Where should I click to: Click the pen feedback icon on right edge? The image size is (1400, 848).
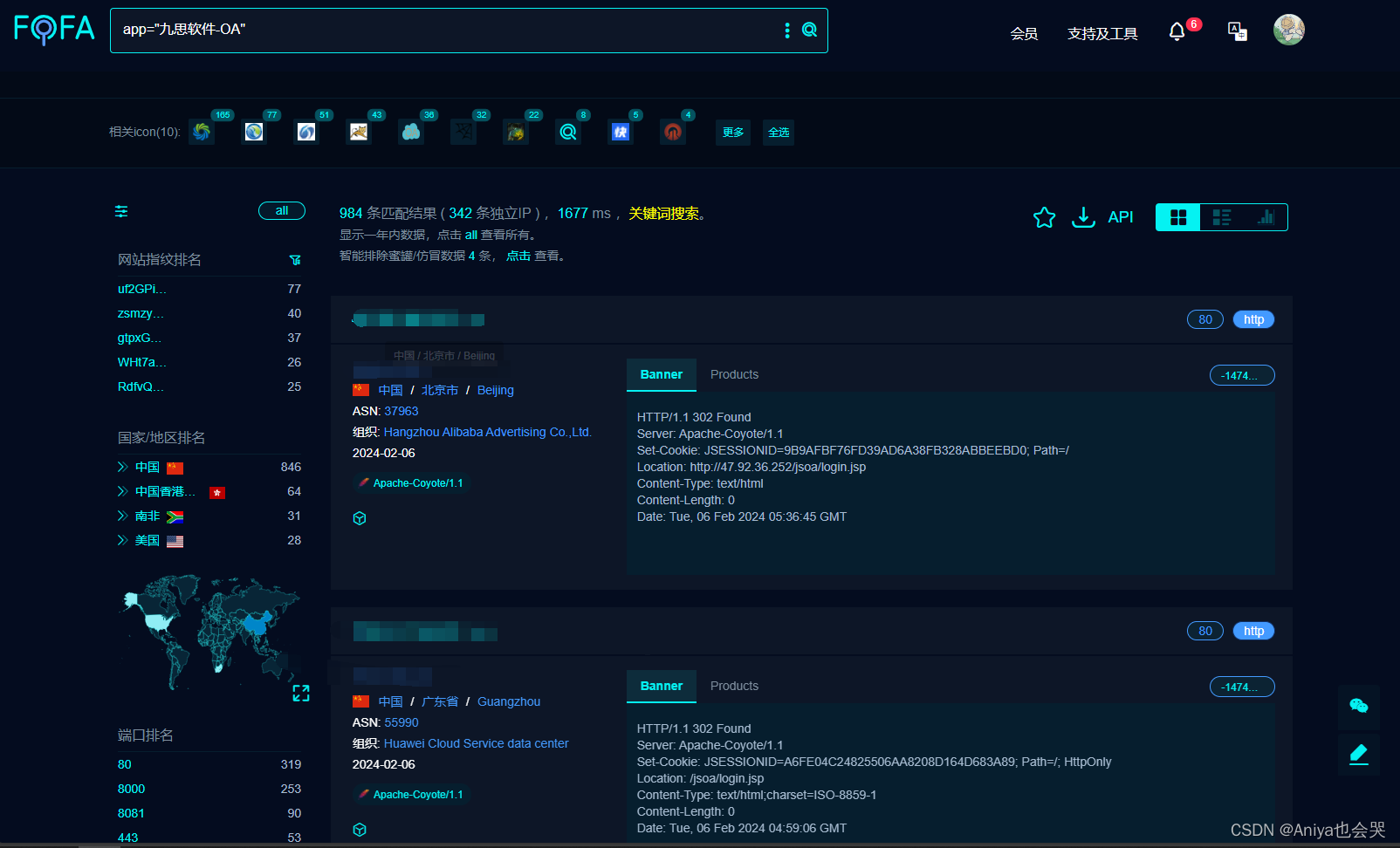tap(1358, 754)
